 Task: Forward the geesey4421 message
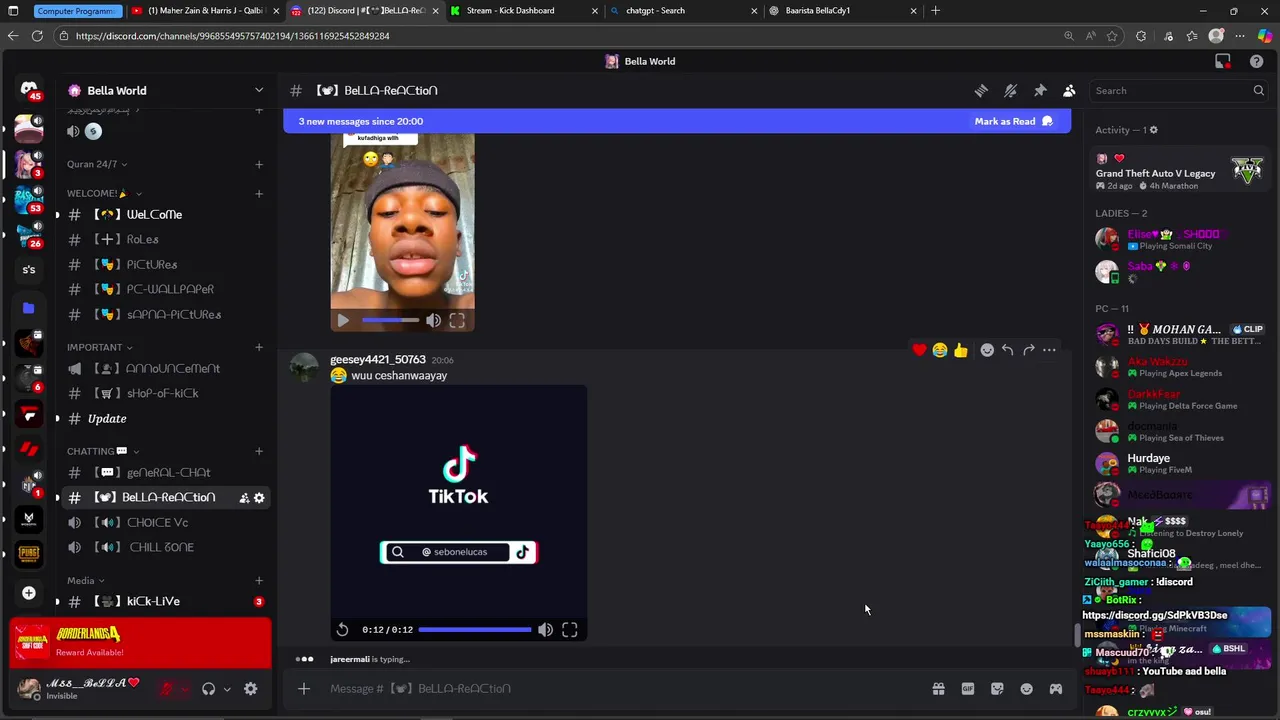(1028, 350)
